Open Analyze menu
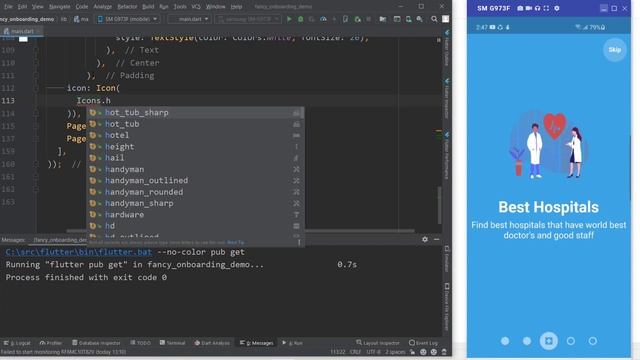 (x=102, y=7)
